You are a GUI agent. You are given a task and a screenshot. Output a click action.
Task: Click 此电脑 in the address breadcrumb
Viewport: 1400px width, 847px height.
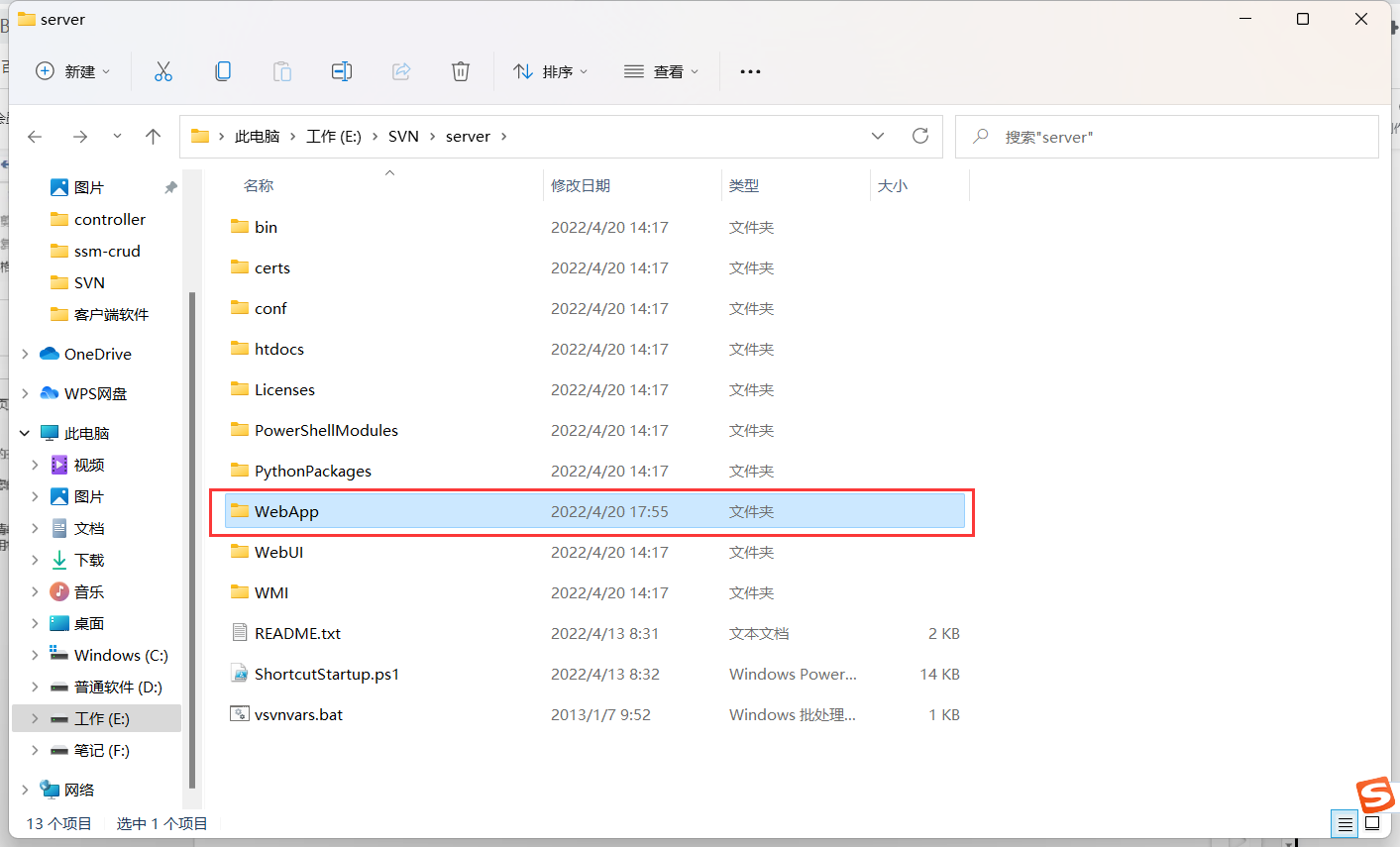tap(258, 137)
